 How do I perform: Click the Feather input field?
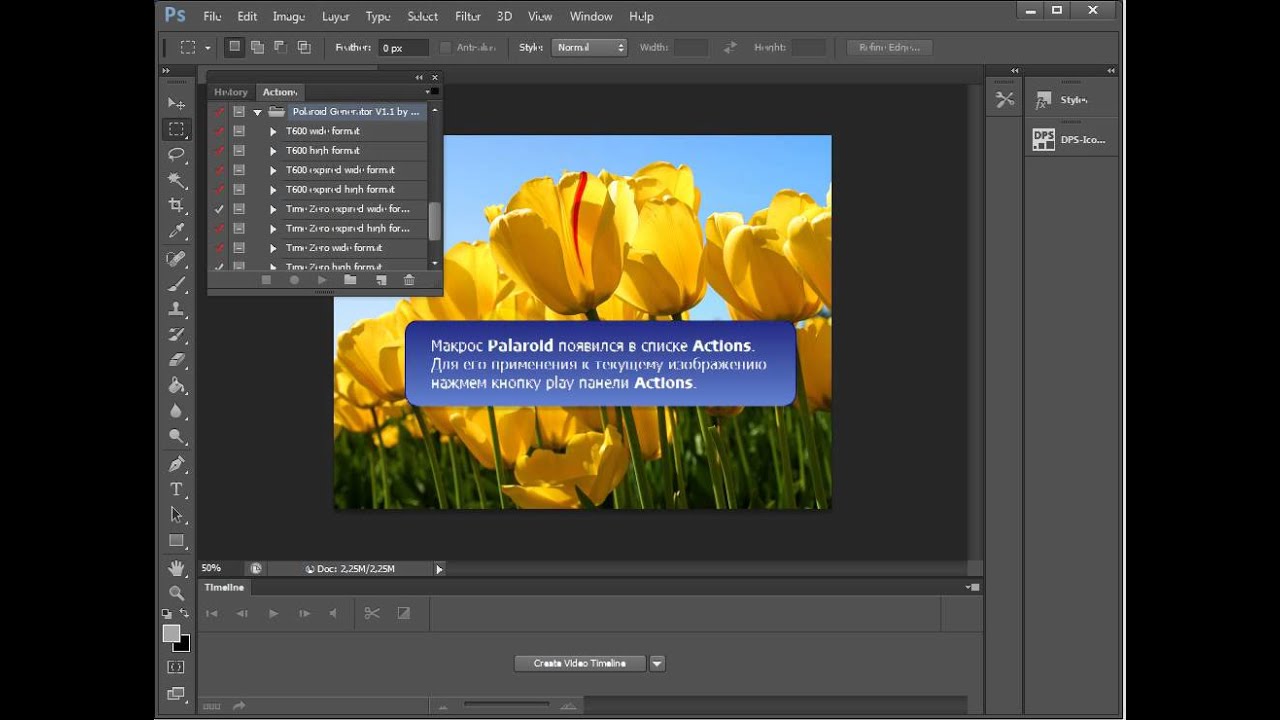[403, 47]
